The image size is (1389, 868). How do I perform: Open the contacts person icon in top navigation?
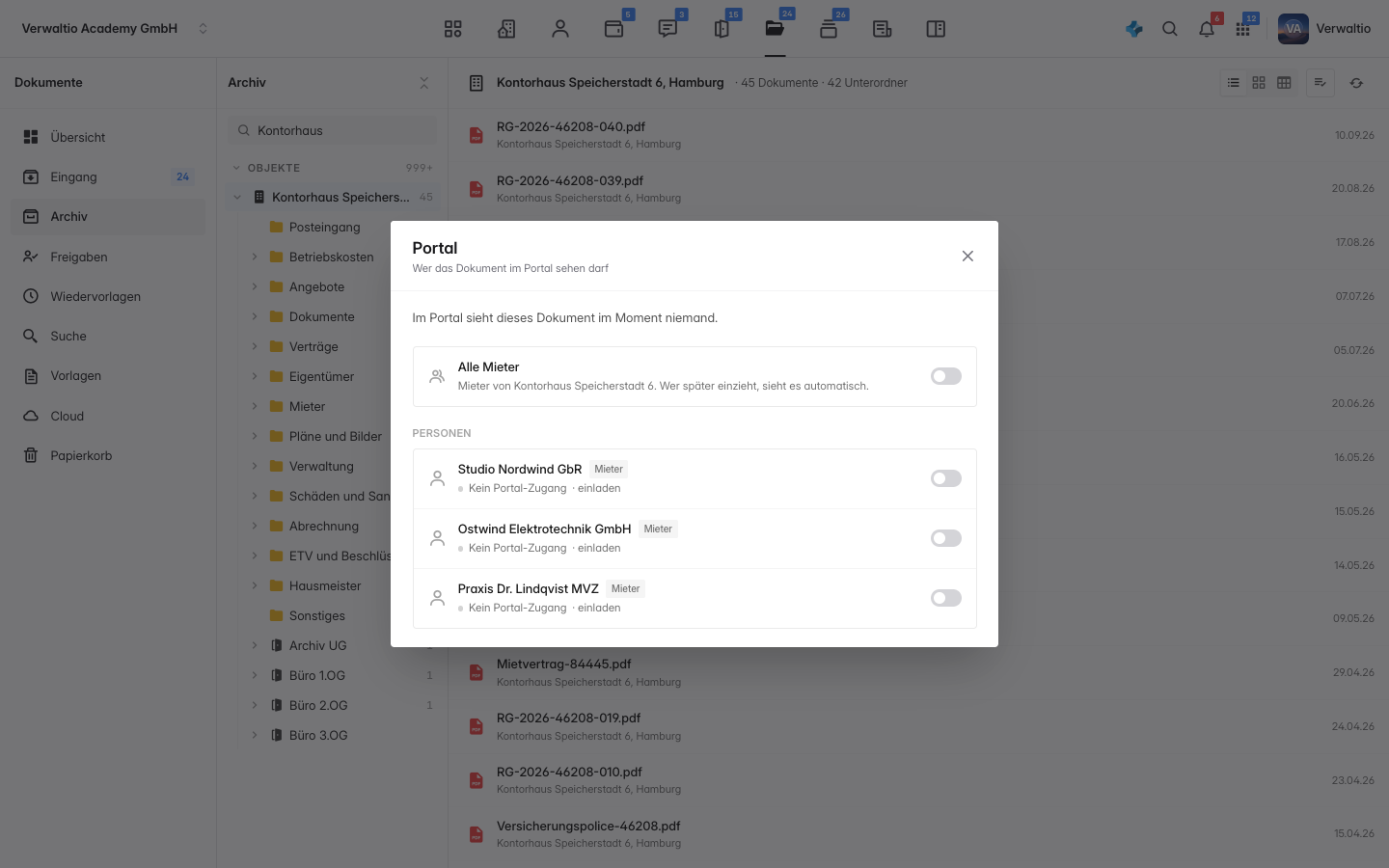560,29
